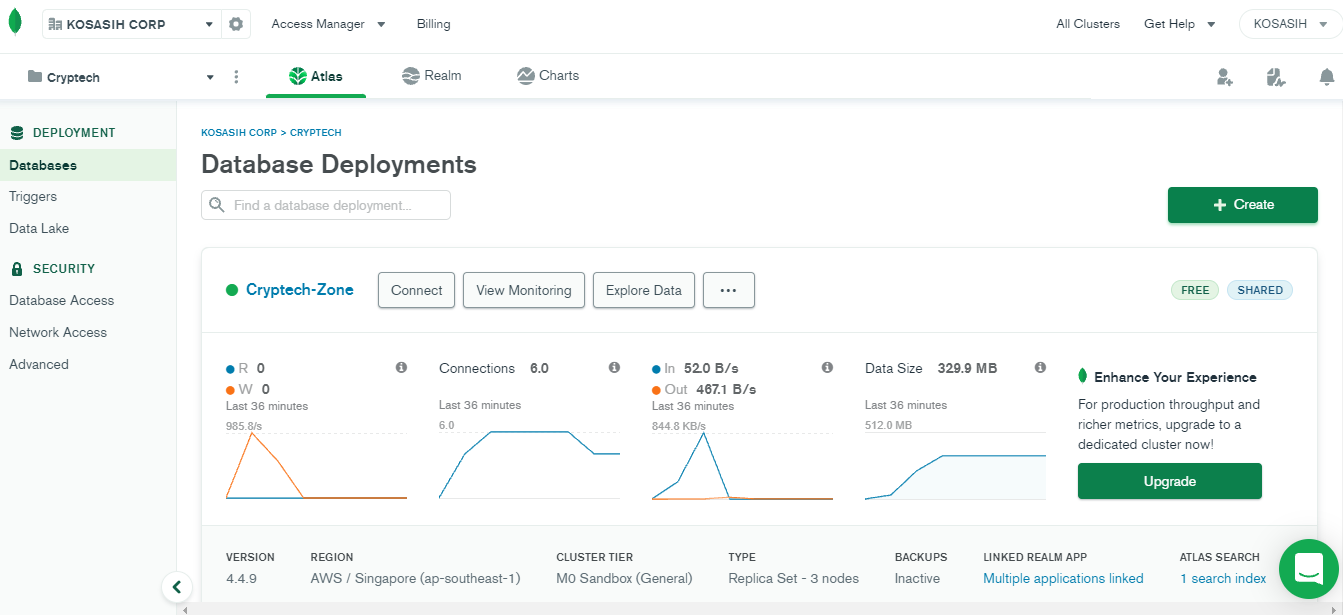This screenshot has height=615, width=1343.
Task: Click M0 Sandbox (General) tier text
Action: 624,578
